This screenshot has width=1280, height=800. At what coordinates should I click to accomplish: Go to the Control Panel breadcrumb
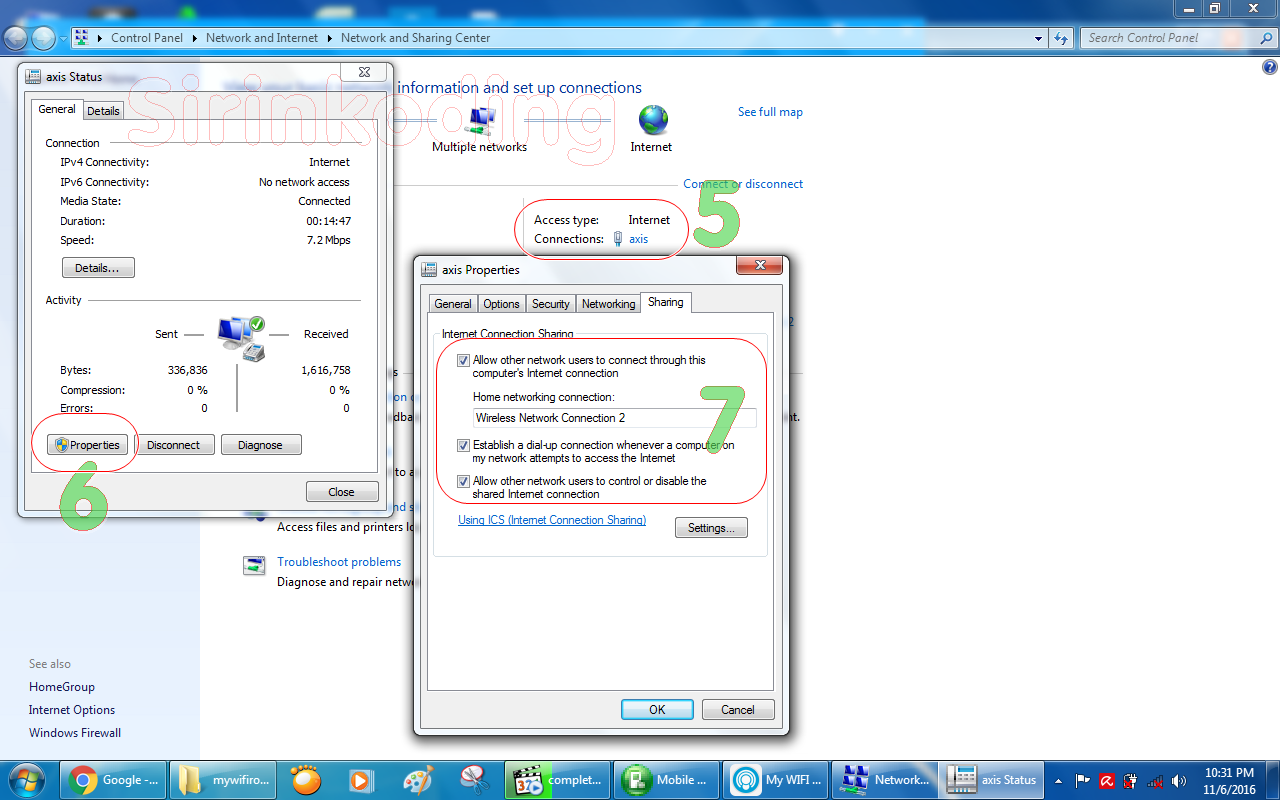pos(146,38)
